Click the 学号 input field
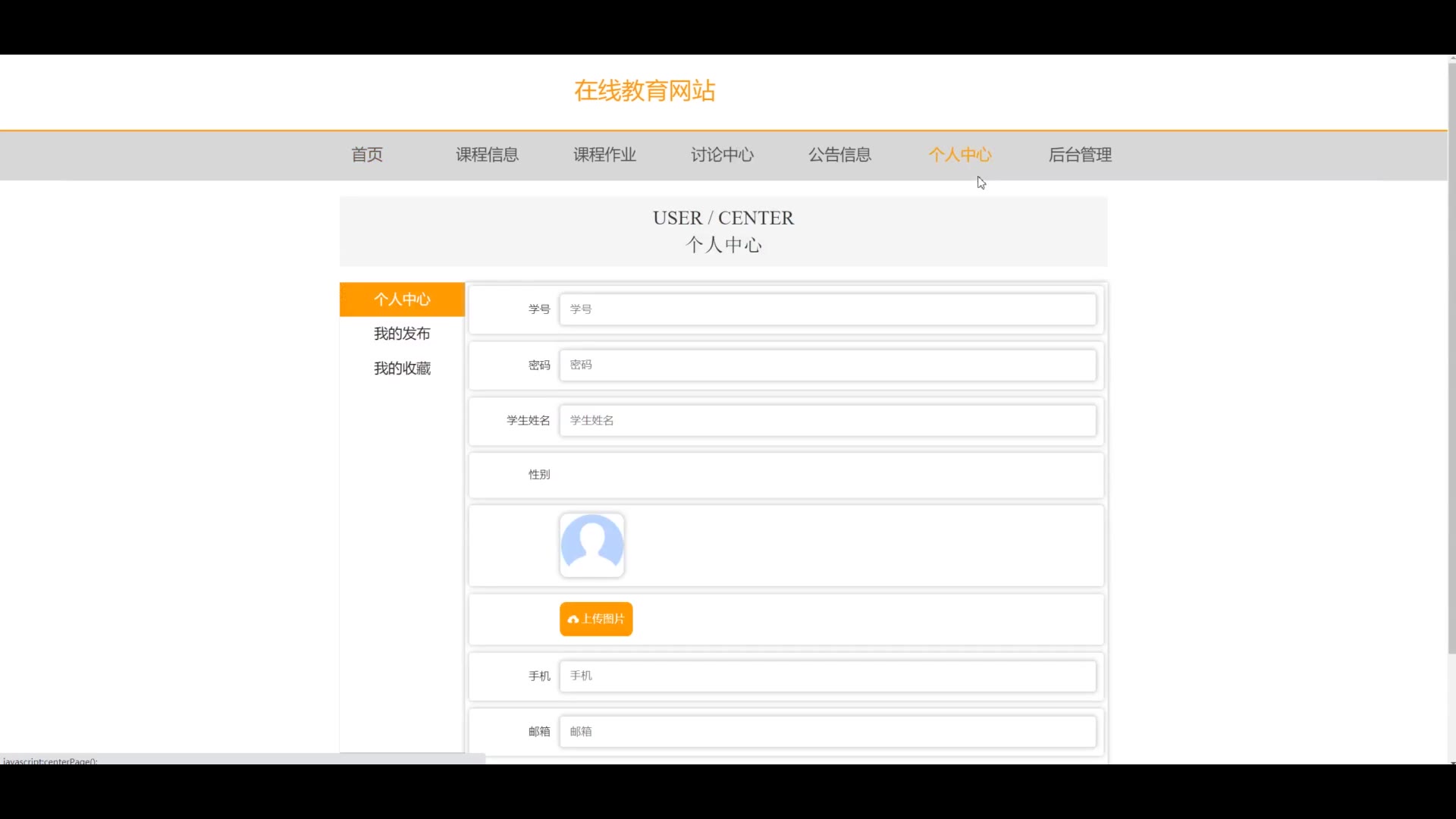 coord(827,309)
